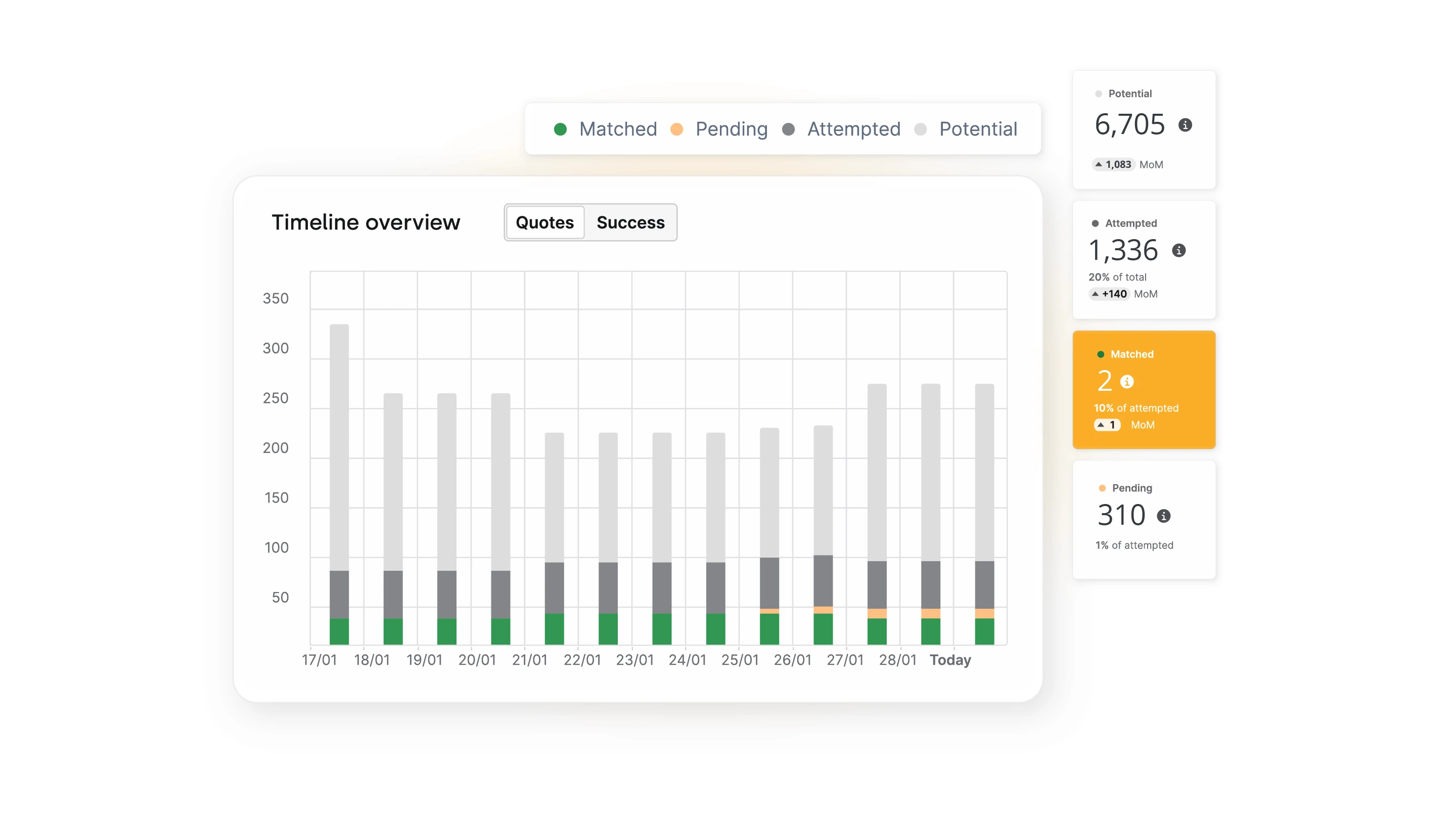Click info icon next to 6,705 Potential
Viewport: 1456px width, 819px height.
1185,125
